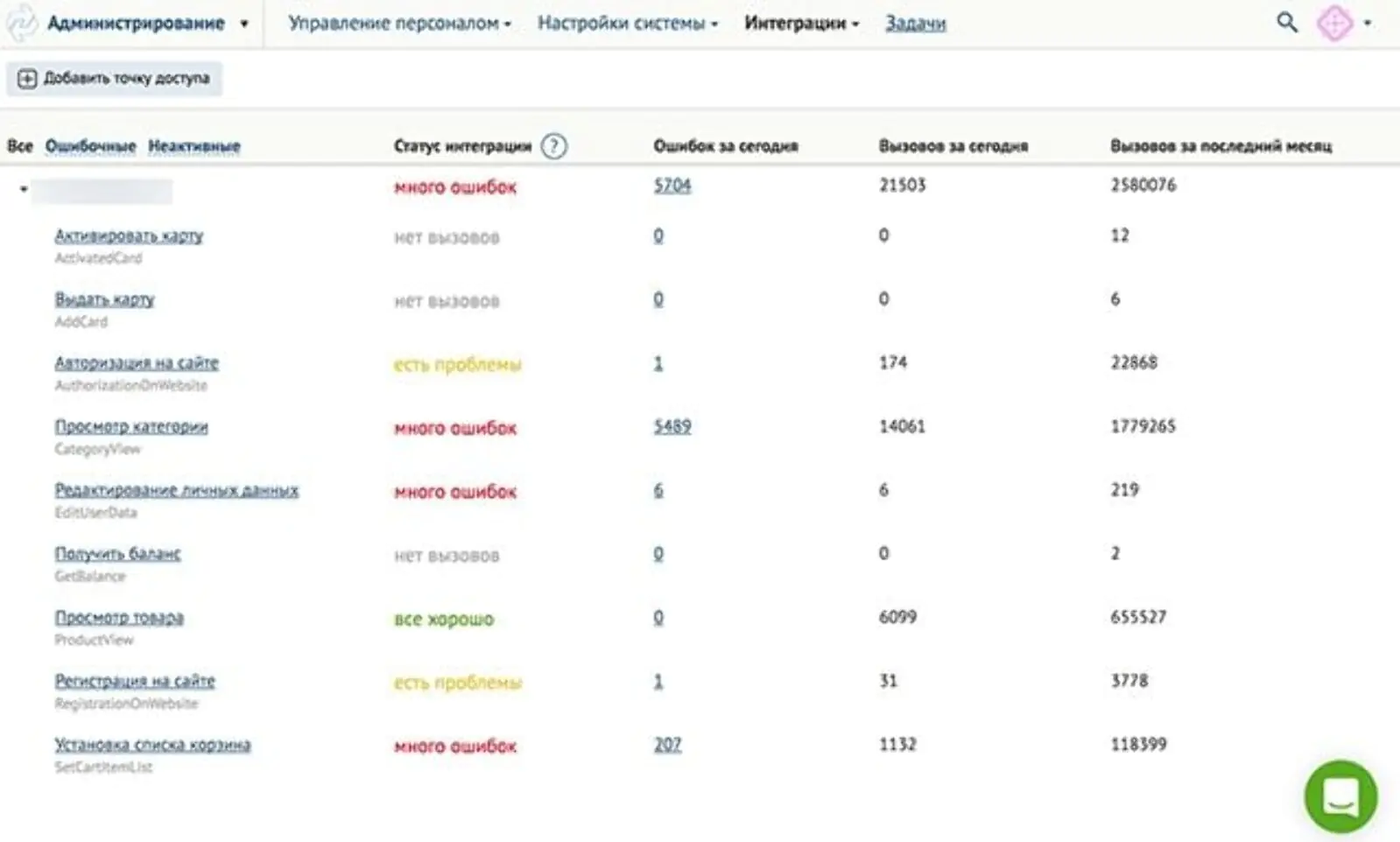Switch to the Ошибочные filter tab
The height and width of the screenshot is (842, 1400).
90,146
